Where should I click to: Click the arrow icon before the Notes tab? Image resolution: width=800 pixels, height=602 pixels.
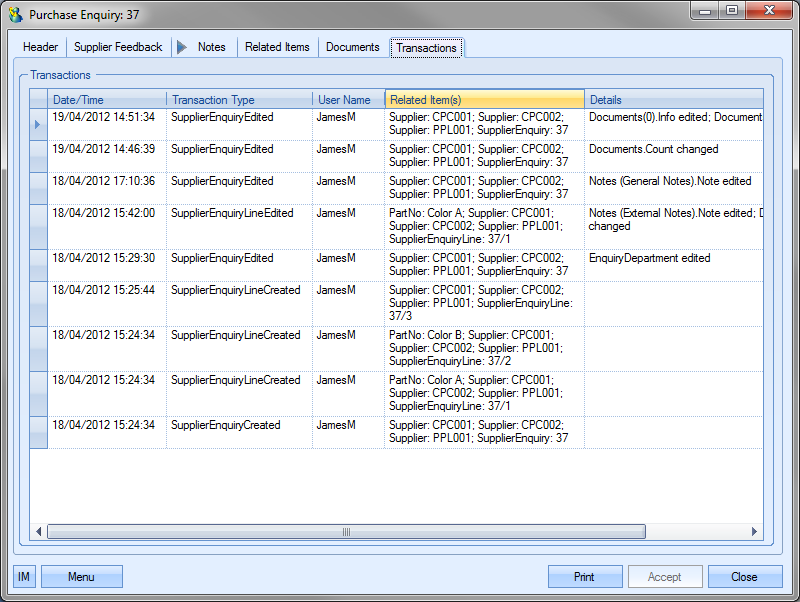(x=181, y=47)
